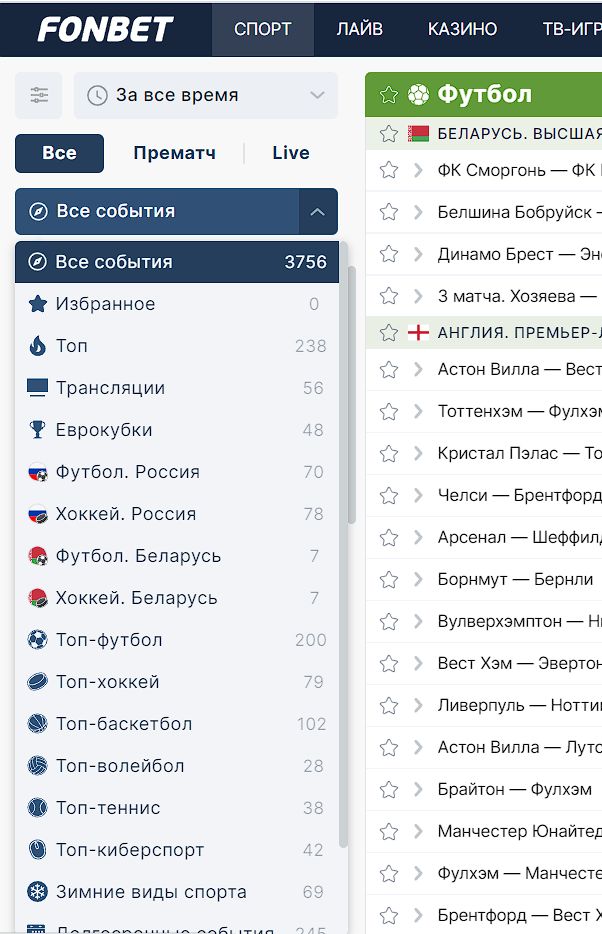The width and height of the screenshot is (602, 934).
Task: Click the football icon in Футбол header
Action: [418, 94]
